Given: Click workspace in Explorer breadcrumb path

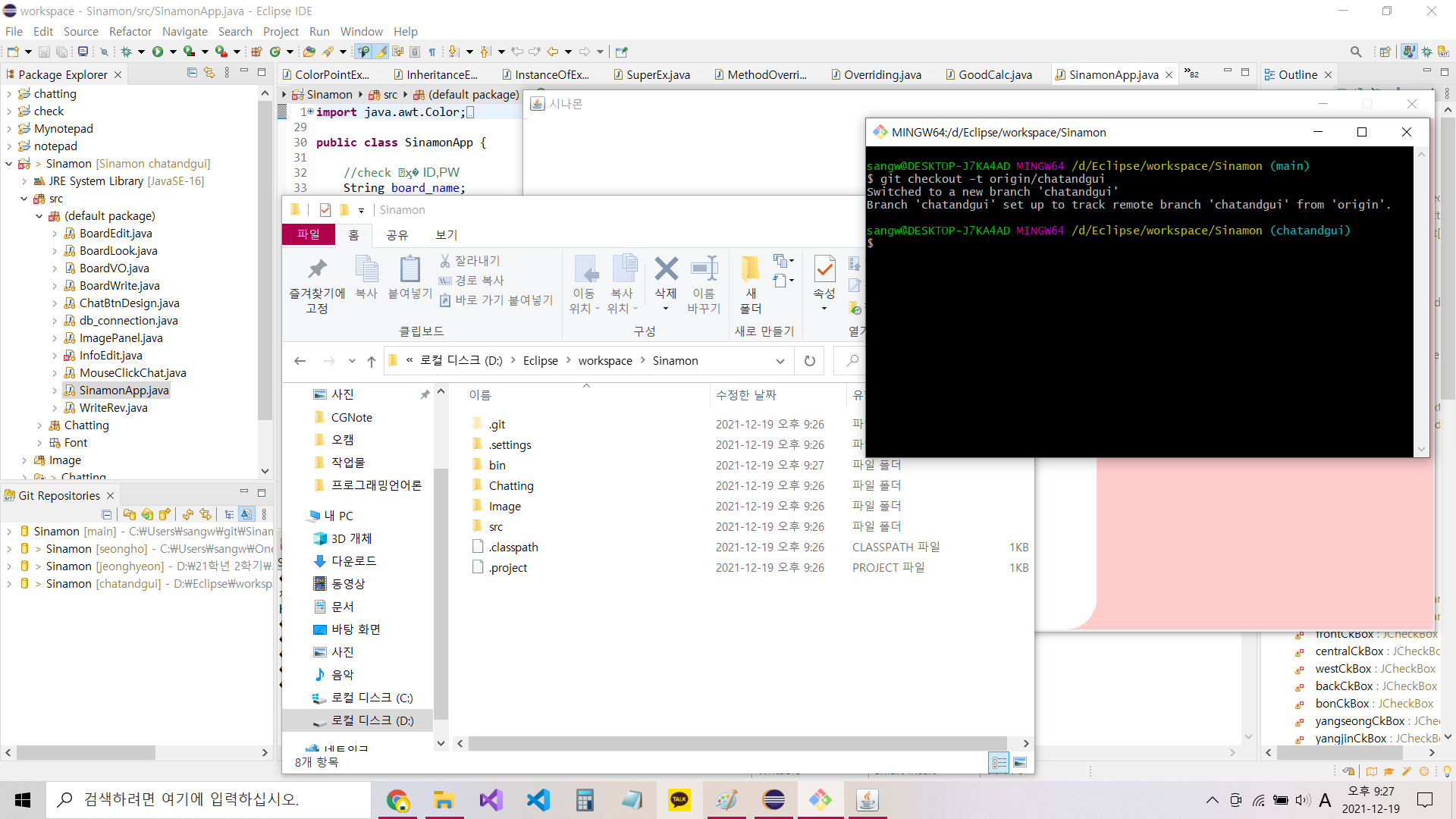Looking at the screenshot, I should click(604, 361).
